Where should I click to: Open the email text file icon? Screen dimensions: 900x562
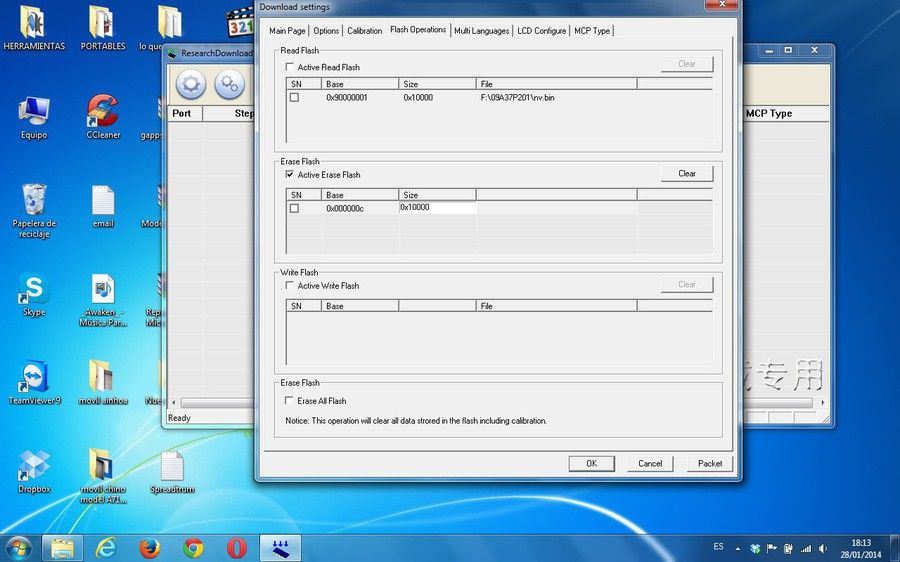103,207
